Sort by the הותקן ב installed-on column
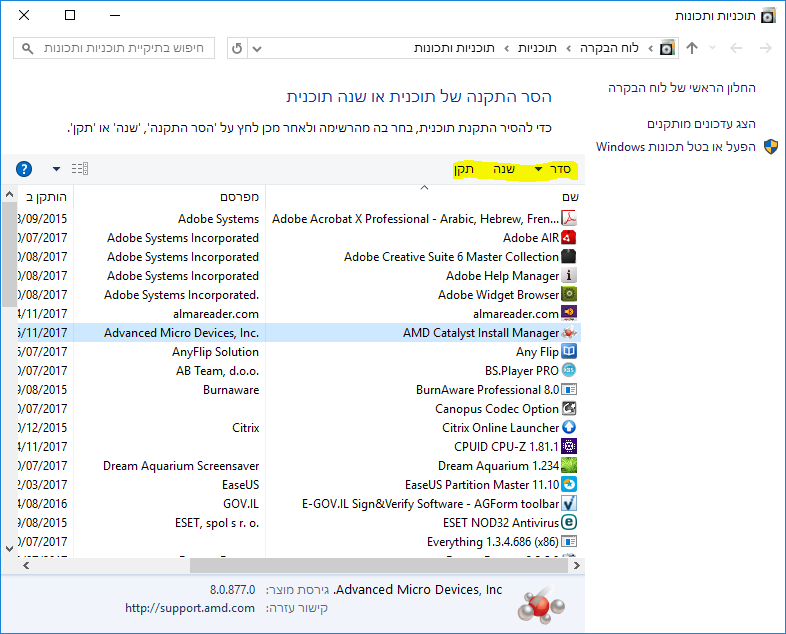The width and height of the screenshot is (786, 634). point(46,197)
